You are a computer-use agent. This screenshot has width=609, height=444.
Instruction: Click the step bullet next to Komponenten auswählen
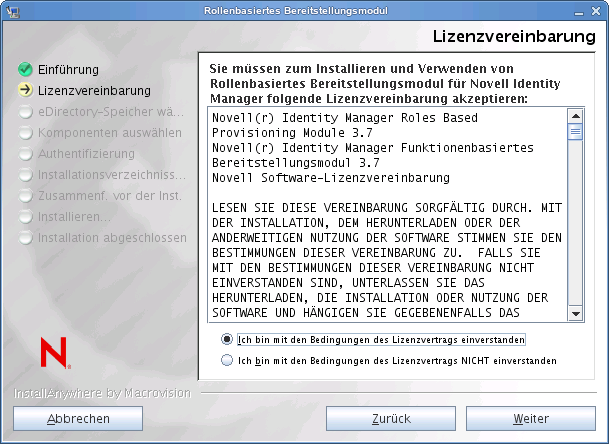point(25,133)
